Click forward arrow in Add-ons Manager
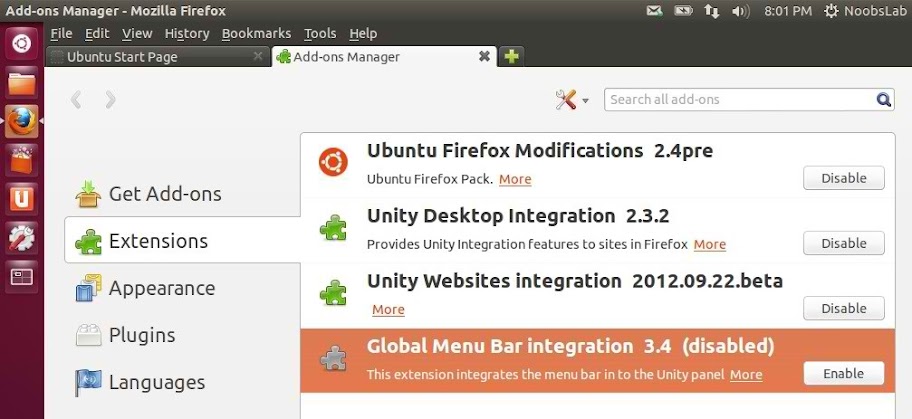Screen dimensions: 912x419 coord(111,100)
